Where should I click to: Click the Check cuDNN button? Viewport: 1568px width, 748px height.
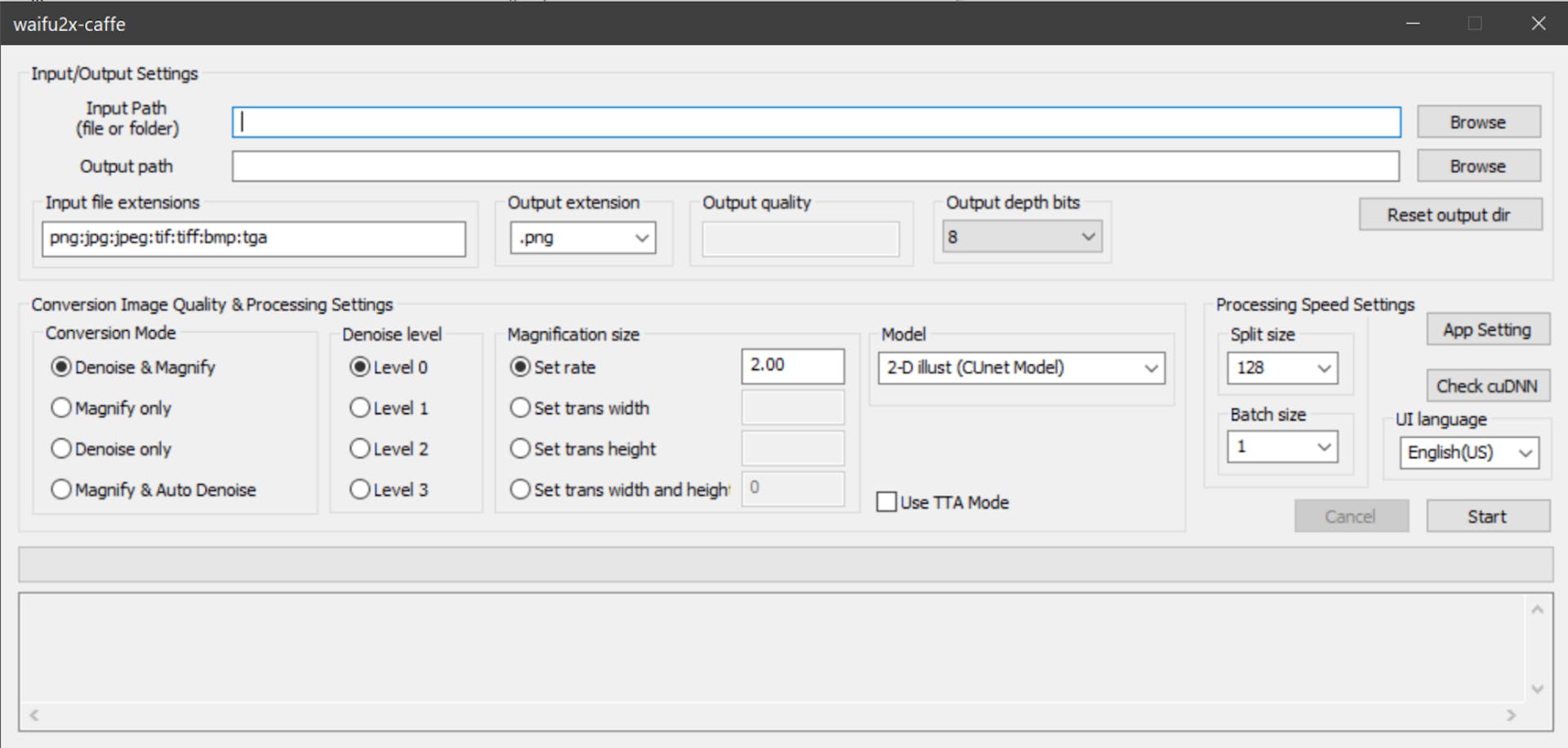tap(1488, 385)
